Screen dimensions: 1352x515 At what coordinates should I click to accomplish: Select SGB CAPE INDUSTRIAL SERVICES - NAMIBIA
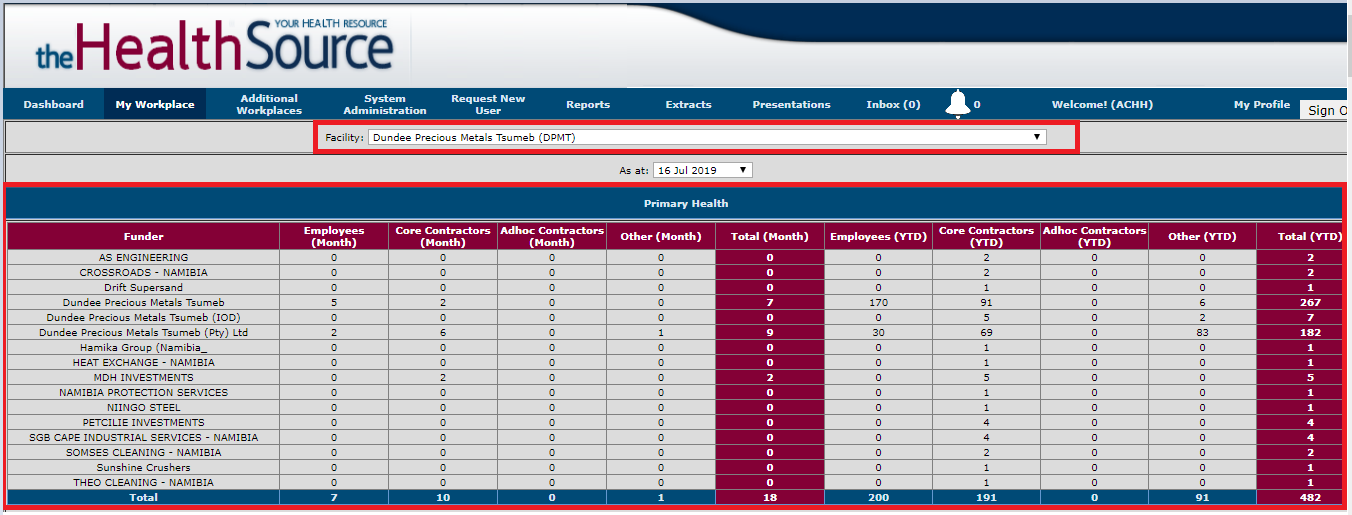[143, 438]
